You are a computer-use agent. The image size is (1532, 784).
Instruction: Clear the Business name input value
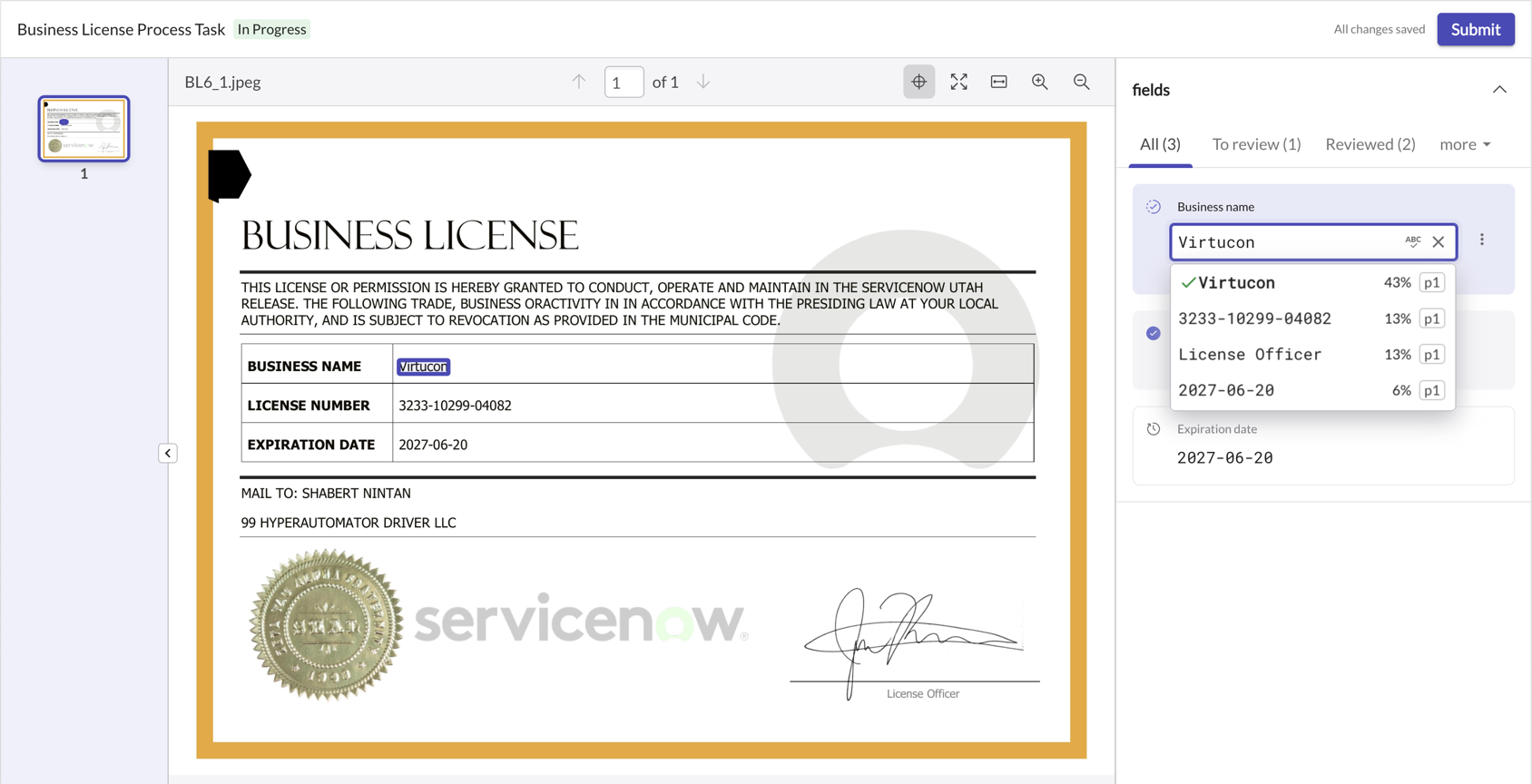1439,242
